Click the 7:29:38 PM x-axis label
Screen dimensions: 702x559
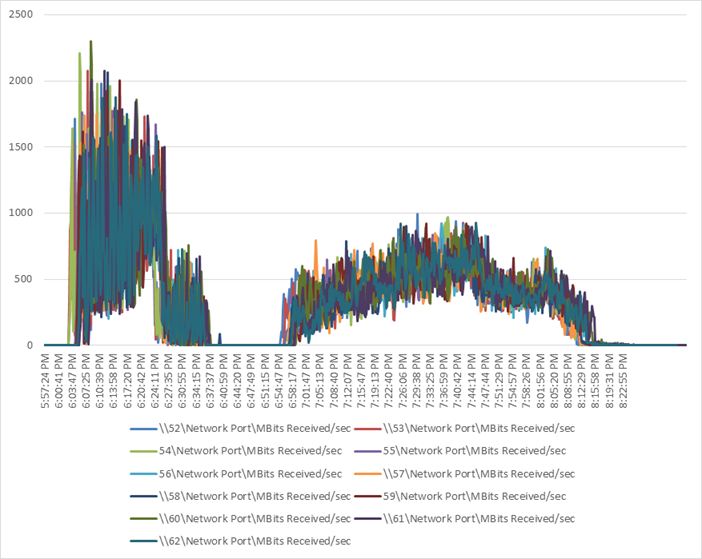coord(416,381)
